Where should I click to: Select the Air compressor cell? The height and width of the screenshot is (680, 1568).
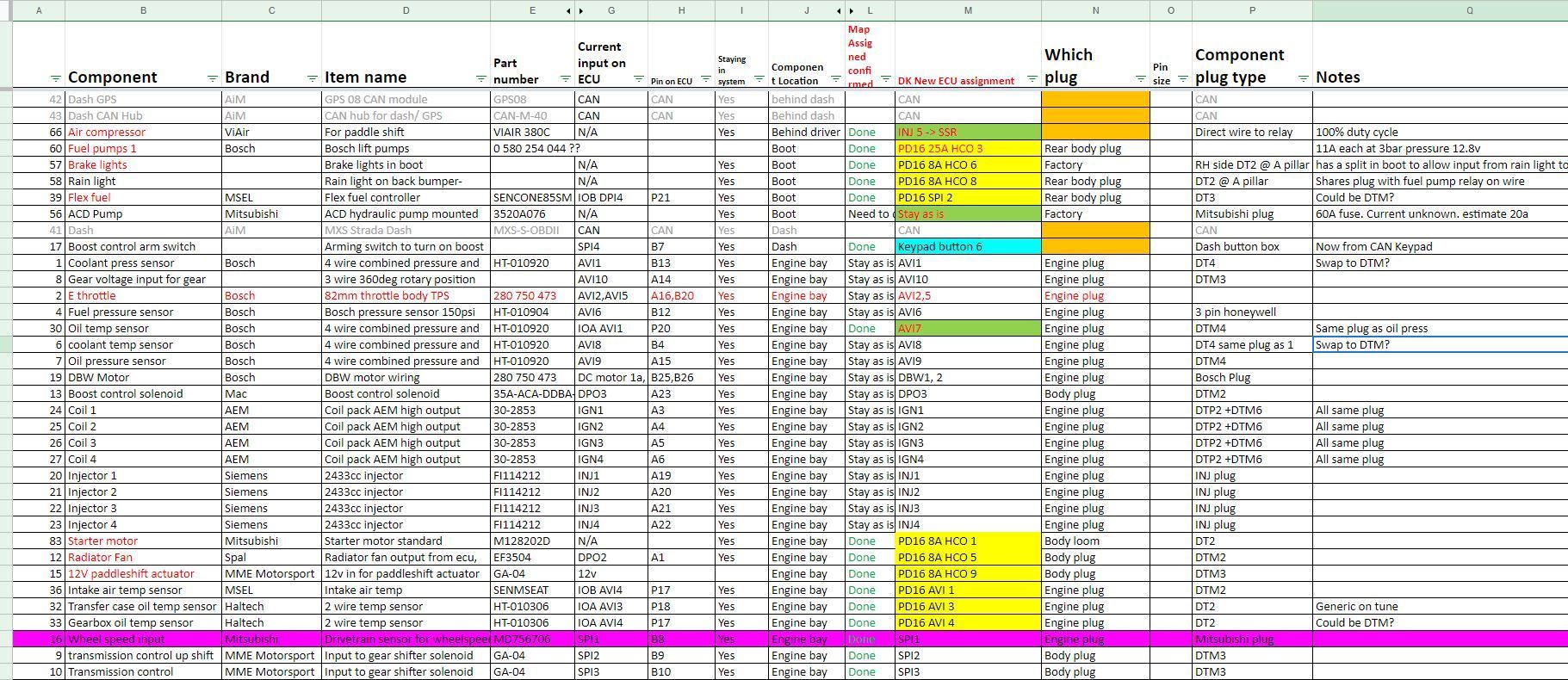click(x=143, y=132)
